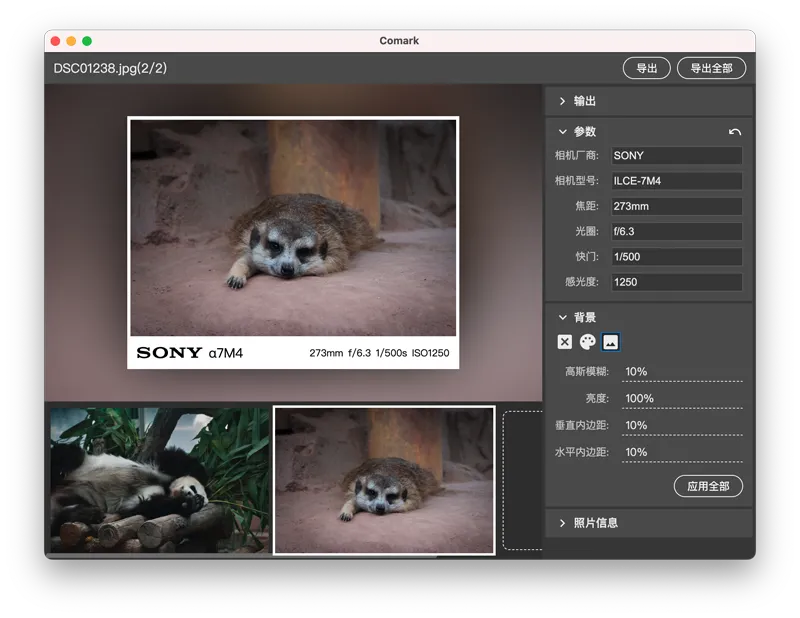Screen dimensions: 800x618
Task: Edit the 相机厂商 field showing SONY
Action: click(x=677, y=156)
